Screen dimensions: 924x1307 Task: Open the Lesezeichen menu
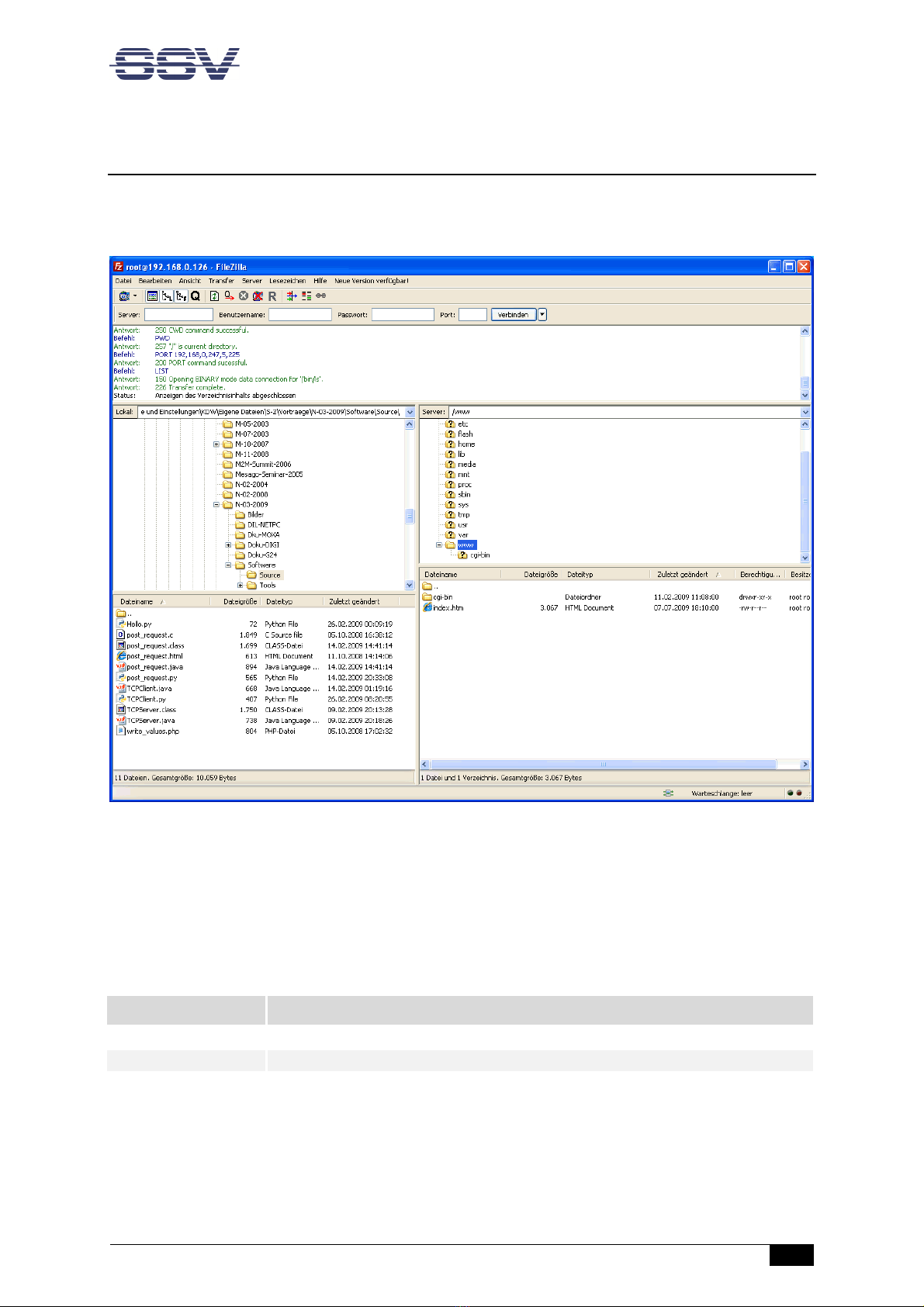coord(288,281)
